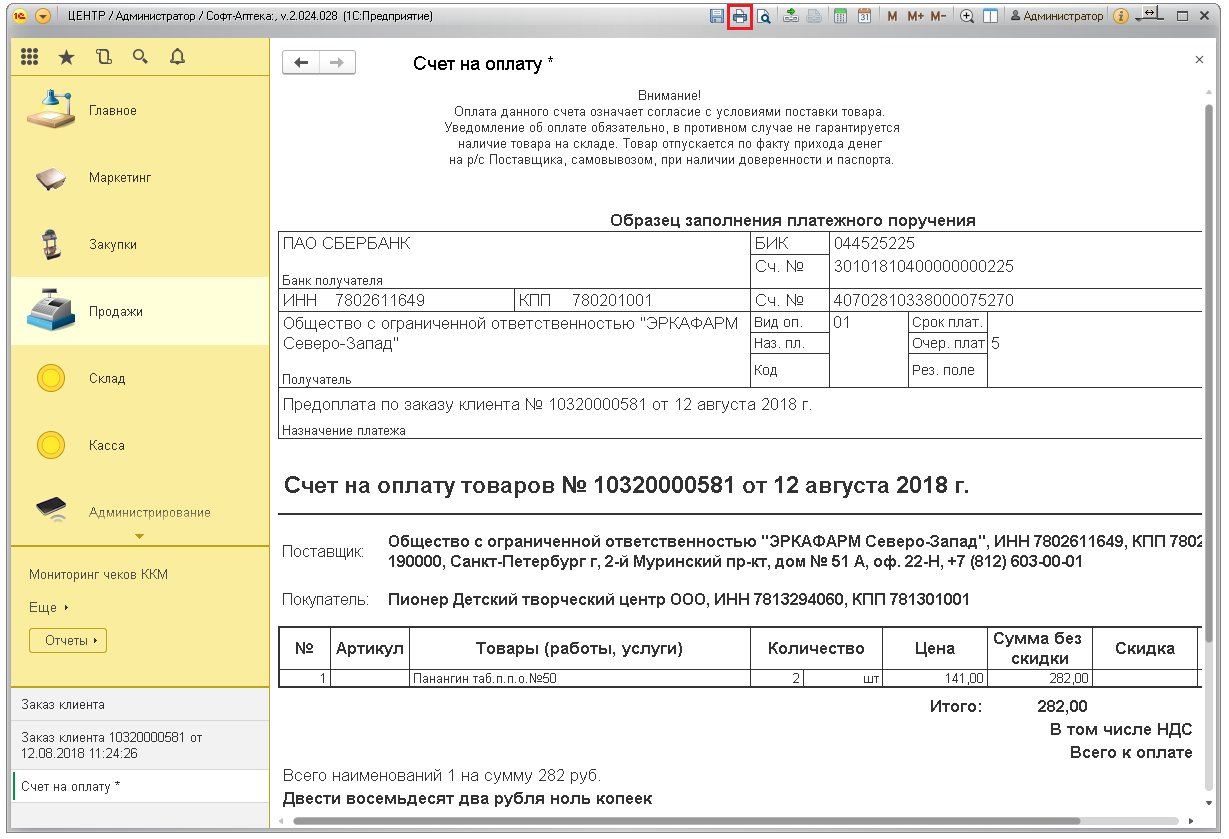The width and height of the screenshot is (1229, 839).
Task: Go back with the left arrow button
Action: pyautogui.click(x=301, y=63)
